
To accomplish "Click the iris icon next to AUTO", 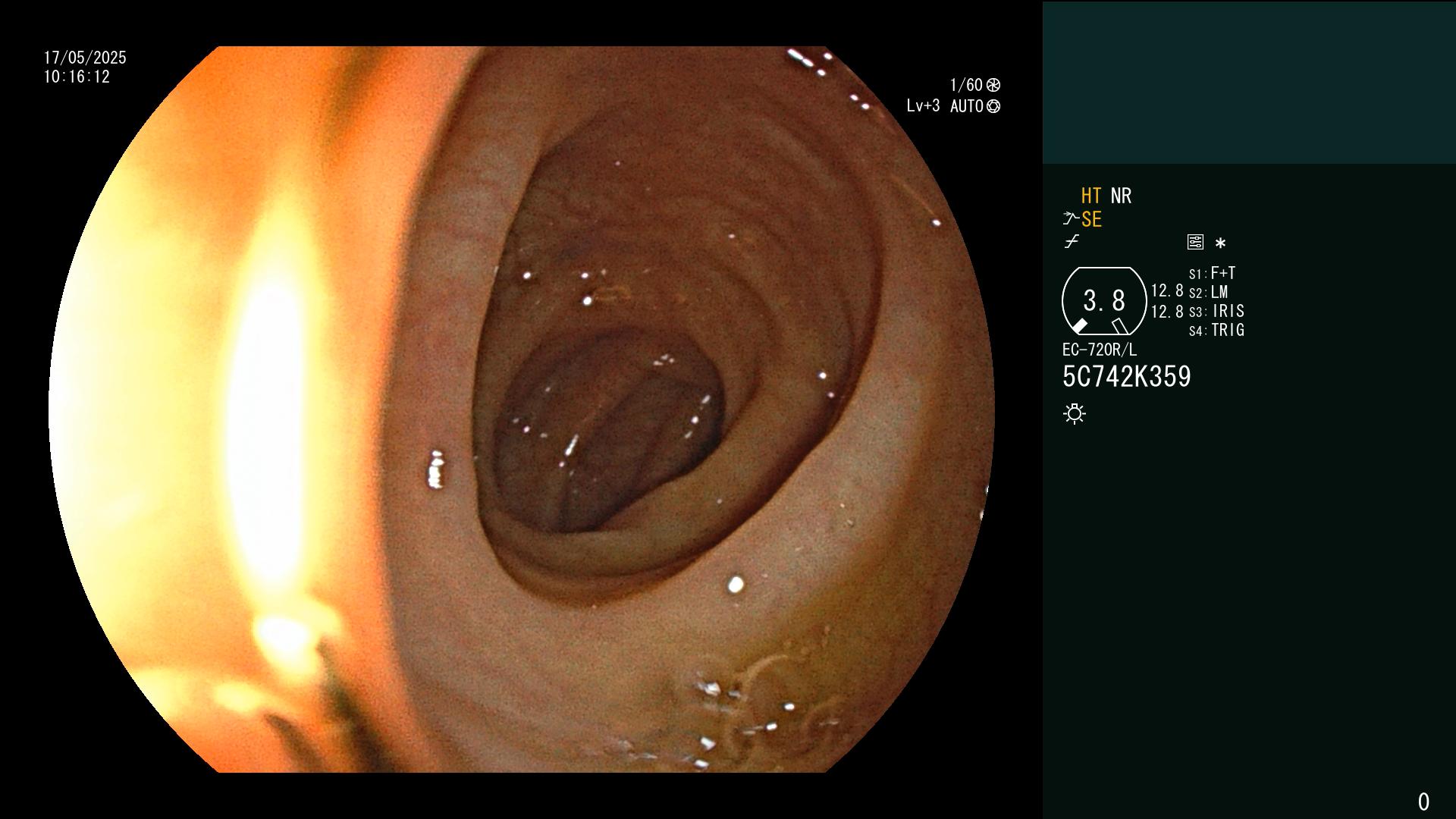I will tap(993, 106).
